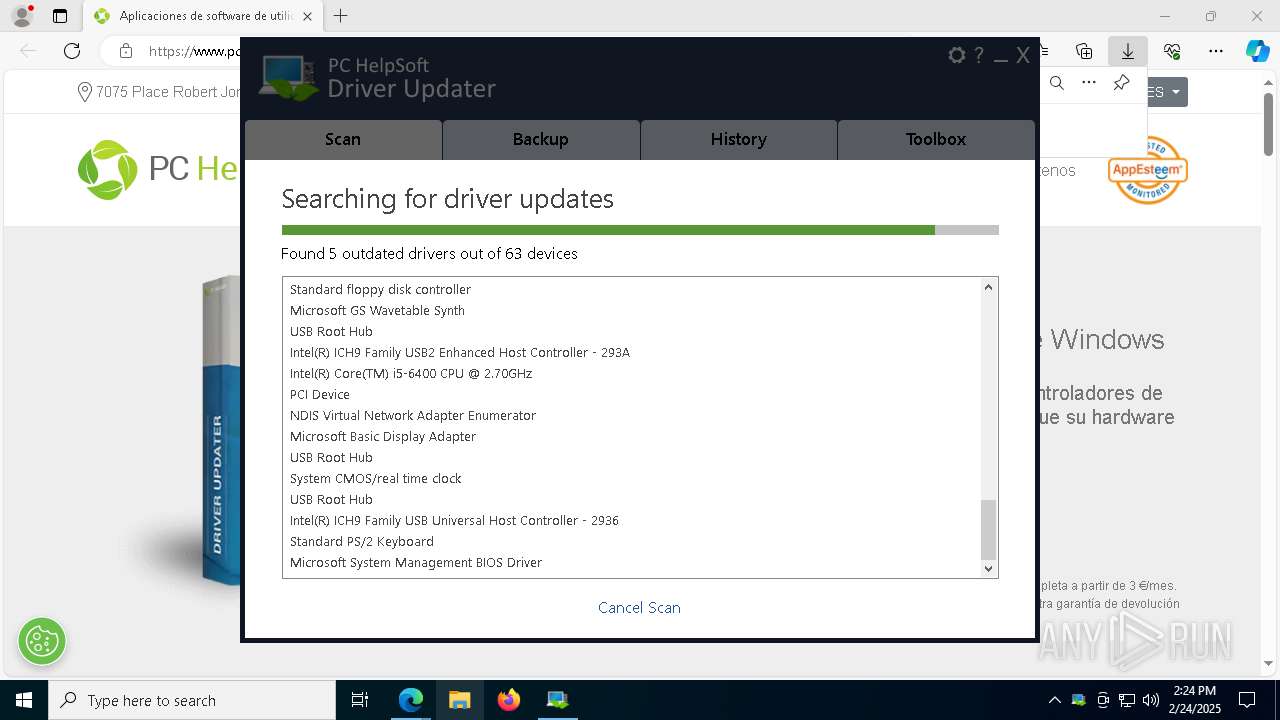Open the taskbar clock and date
1280x720 pixels.
tap(1194, 700)
